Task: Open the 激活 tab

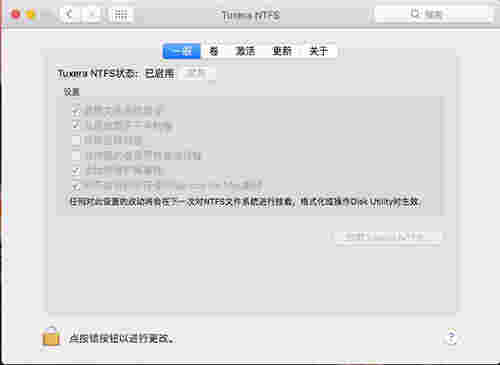Action: (x=245, y=51)
